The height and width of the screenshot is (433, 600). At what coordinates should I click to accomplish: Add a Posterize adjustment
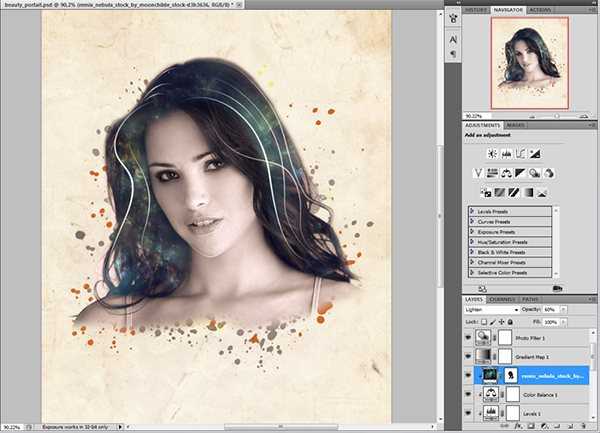click(x=500, y=193)
